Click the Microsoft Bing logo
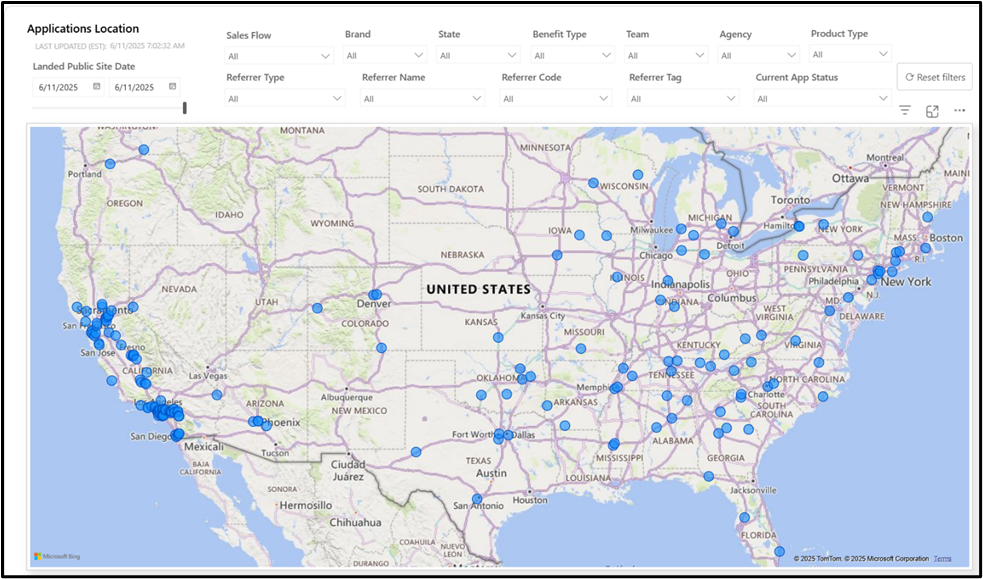This screenshot has height=579, width=983. [57, 556]
